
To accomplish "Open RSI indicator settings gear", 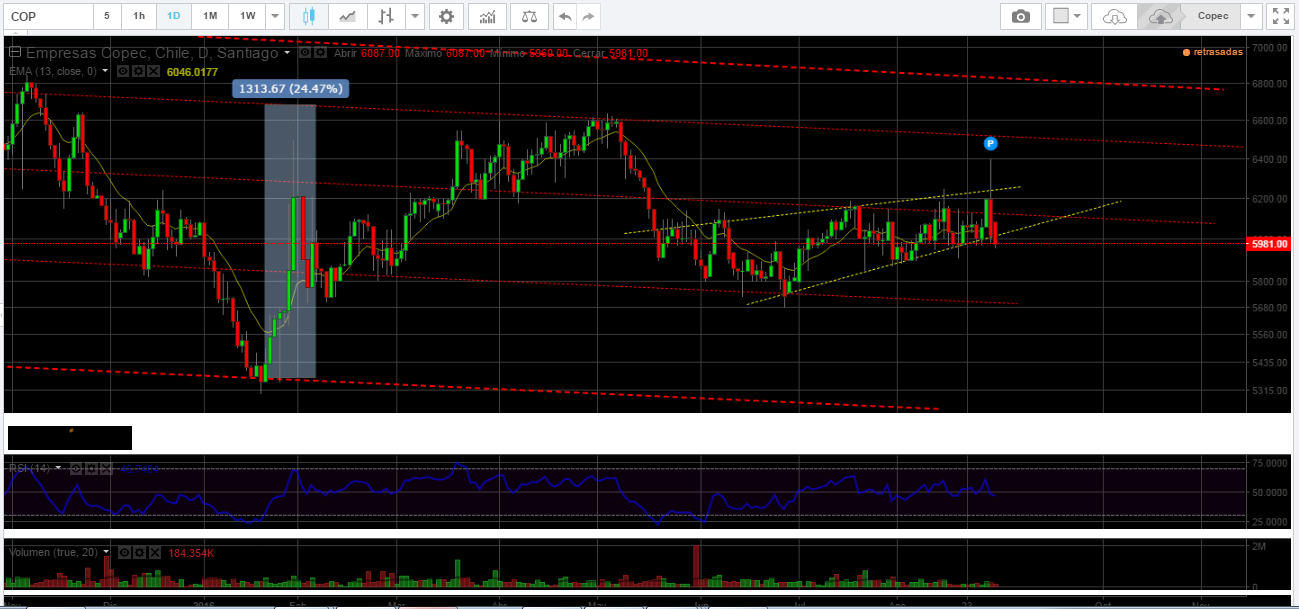I will 93,468.
